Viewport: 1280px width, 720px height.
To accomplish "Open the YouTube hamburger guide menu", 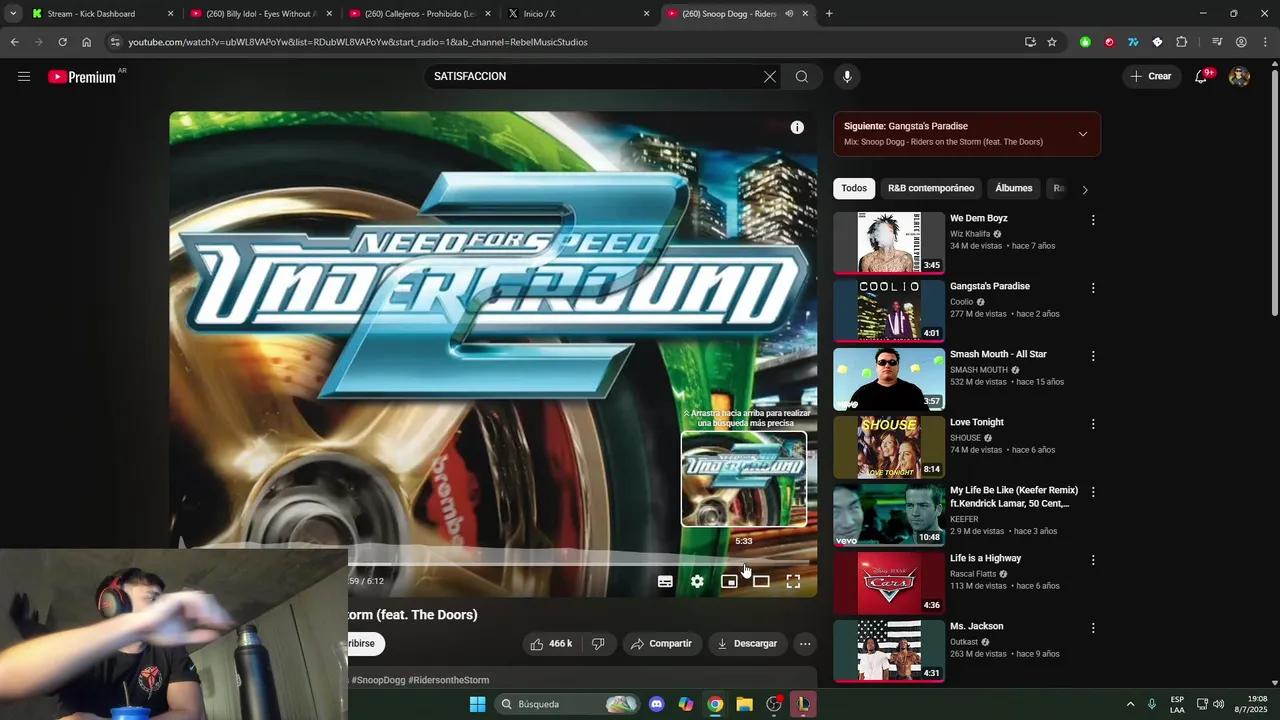I will 24,76.
